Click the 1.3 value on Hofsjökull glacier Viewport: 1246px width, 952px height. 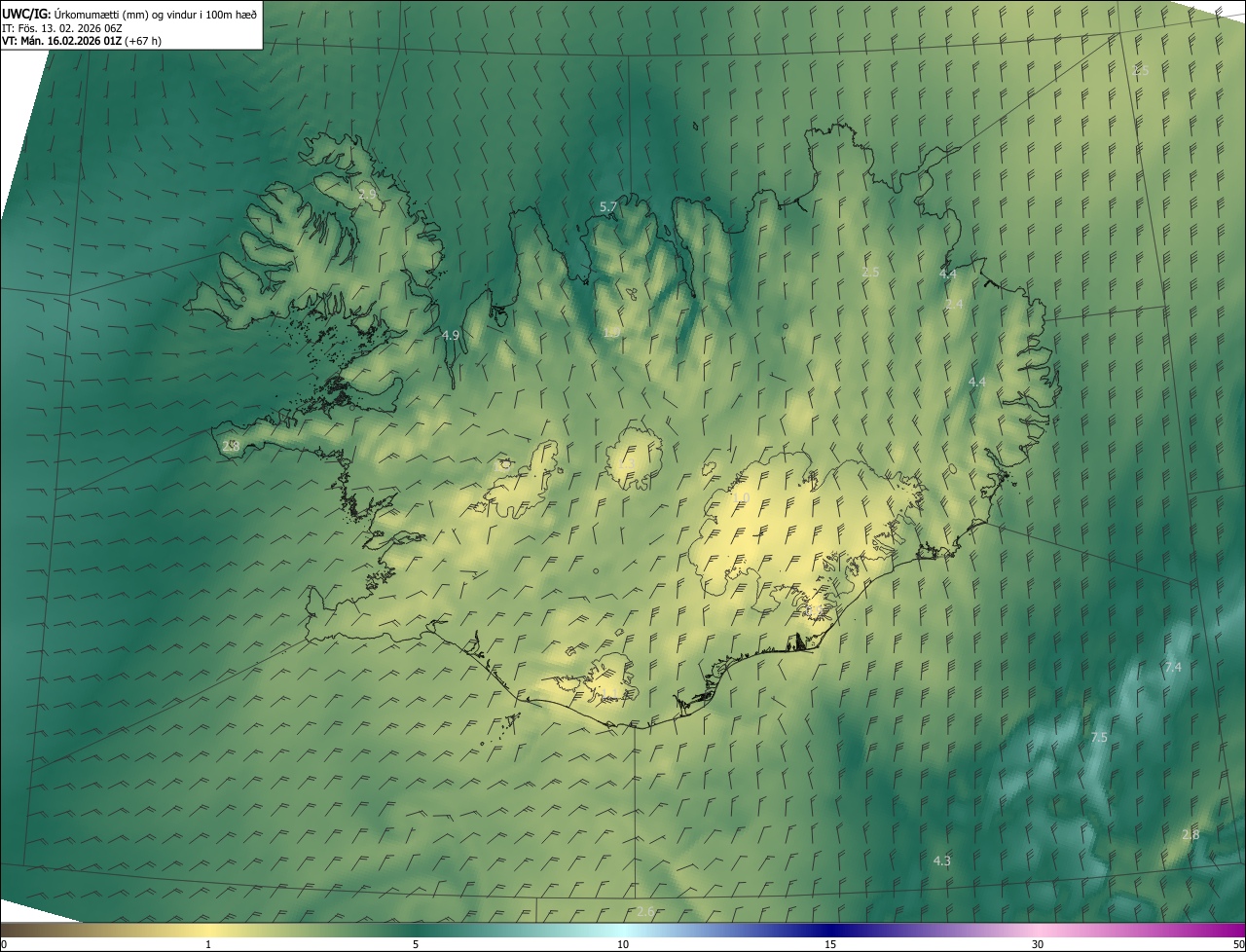625,463
